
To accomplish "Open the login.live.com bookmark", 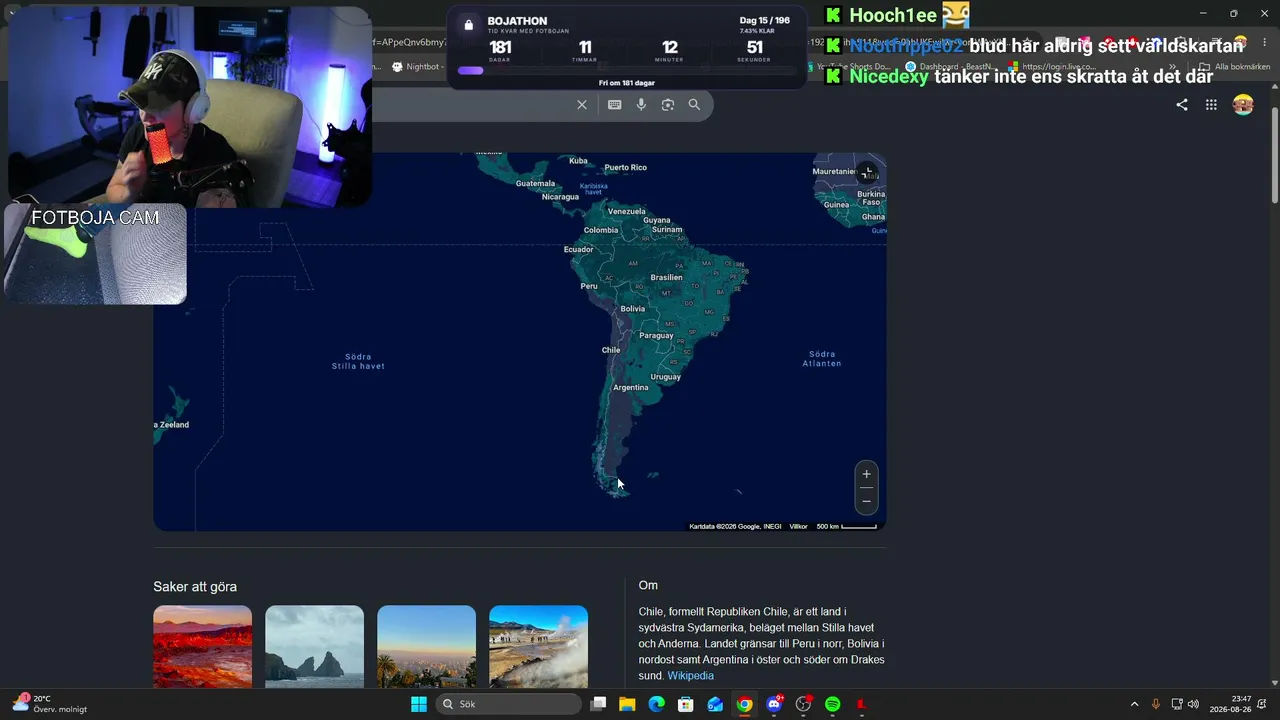I will coord(1052,67).
